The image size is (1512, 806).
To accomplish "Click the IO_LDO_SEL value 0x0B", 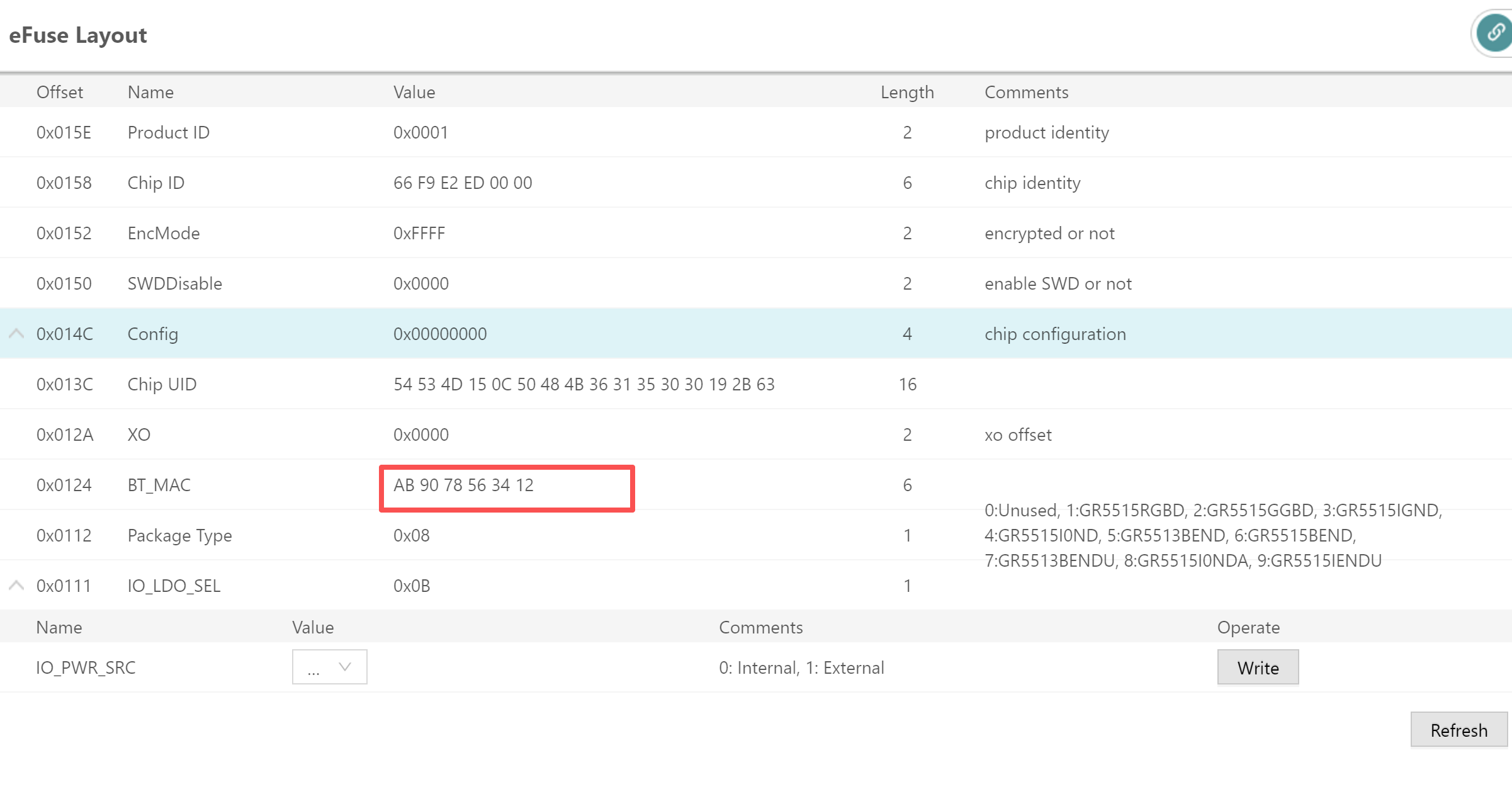I will 412,586.
